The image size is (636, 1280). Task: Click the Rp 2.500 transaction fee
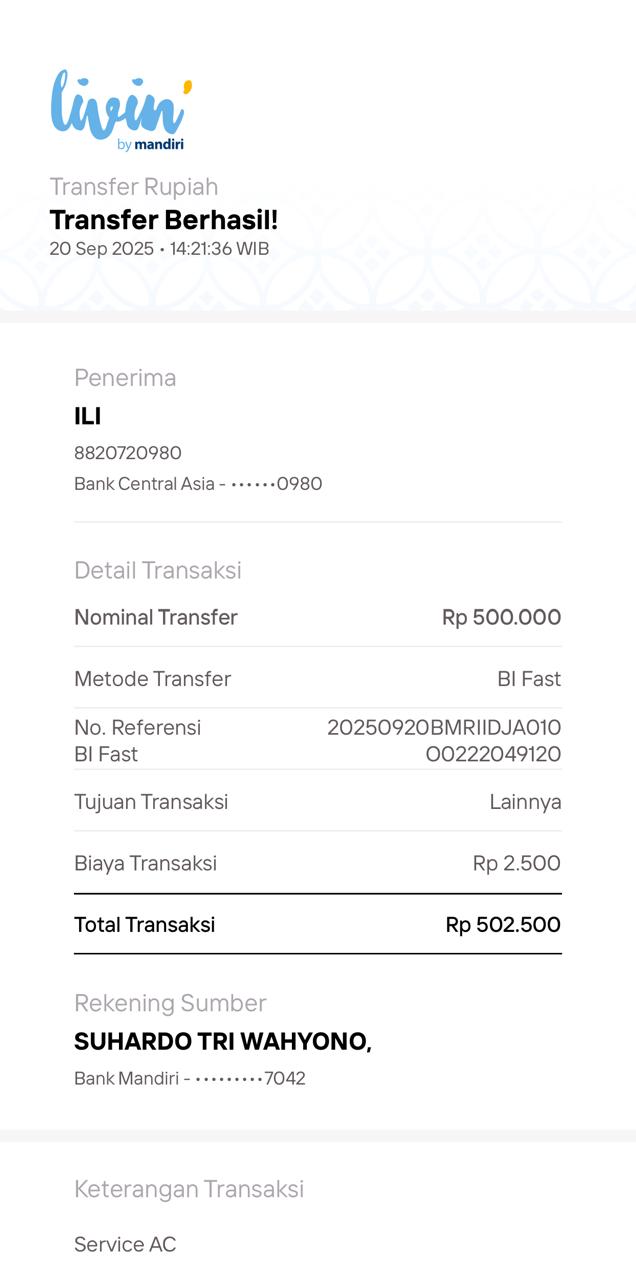coord(516,863)
